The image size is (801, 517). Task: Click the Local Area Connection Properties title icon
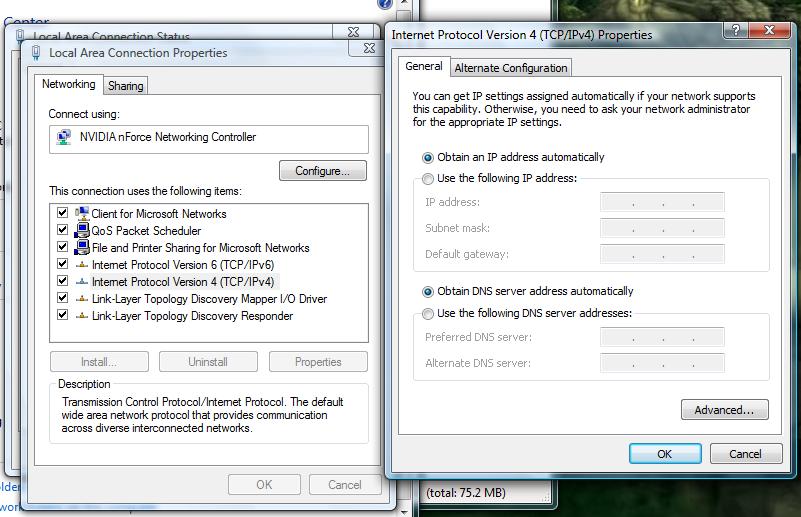(36, 53)
